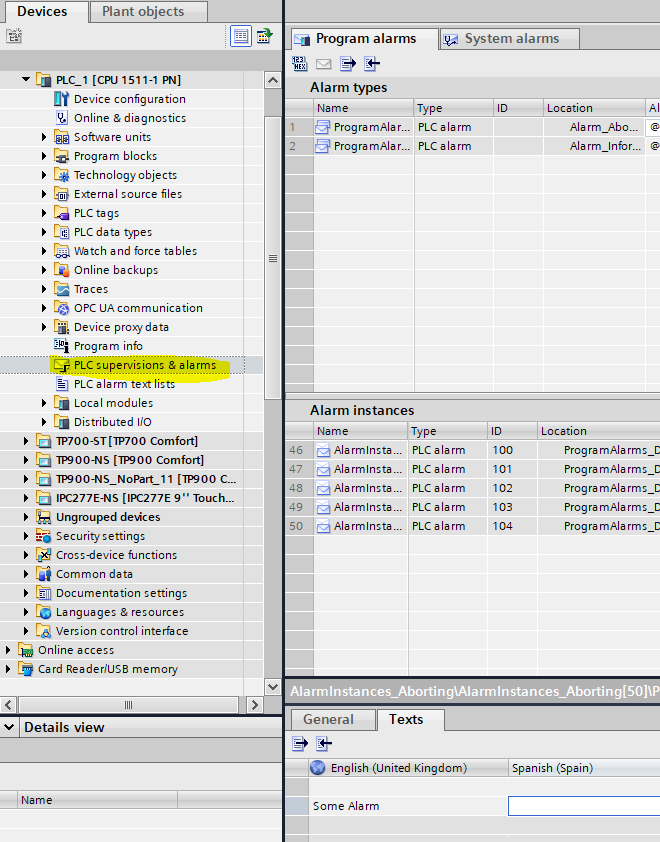Image resolution: width=660 pixels, height=842 pixels.
Task: Toggle the details list view button in Devices
Action: pyautogui.click(x=241, y=36)
